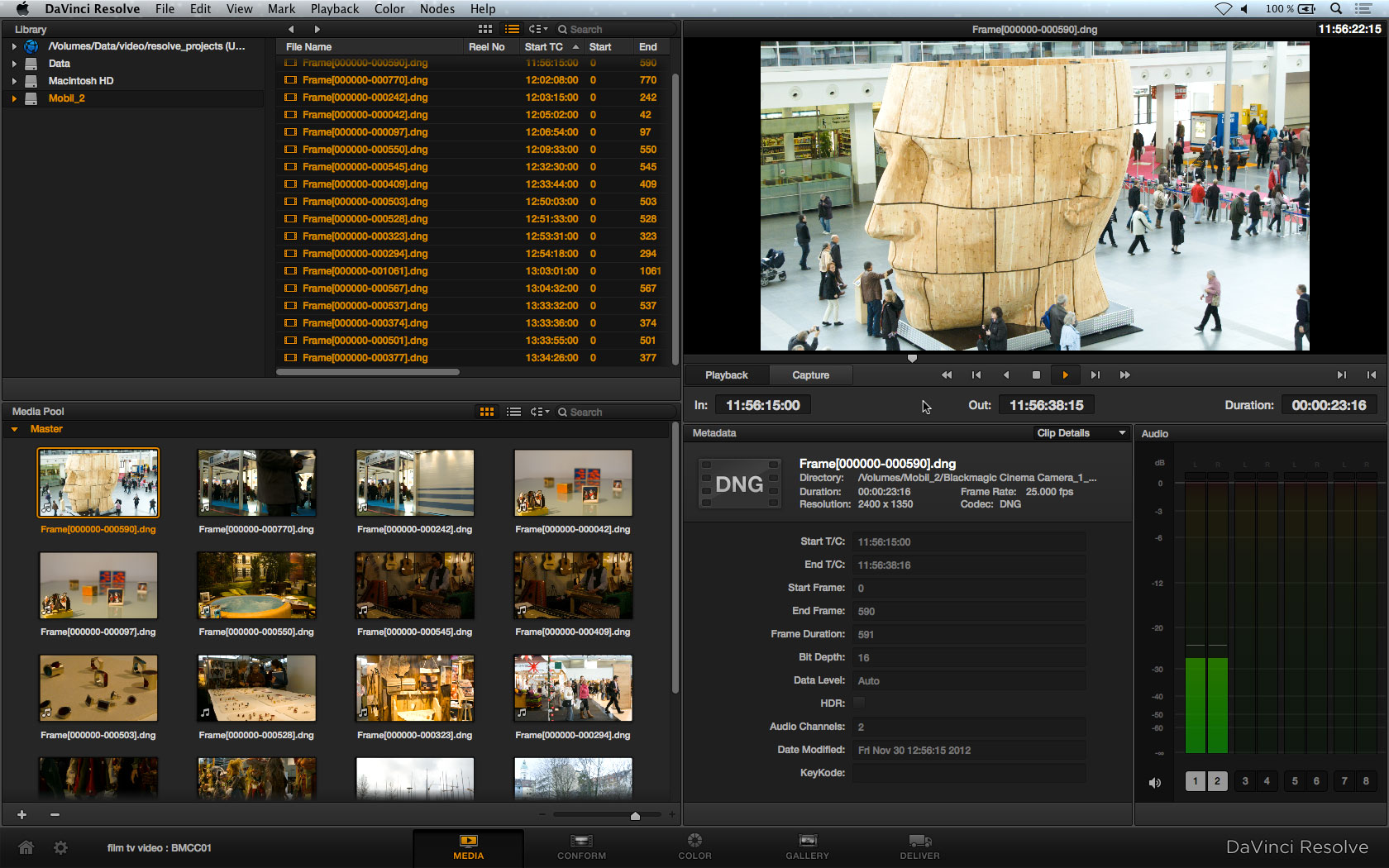Screen dimensions: 1389x868
Task: Switch Library to thumbnail grid view
Action: coord(485,29)
